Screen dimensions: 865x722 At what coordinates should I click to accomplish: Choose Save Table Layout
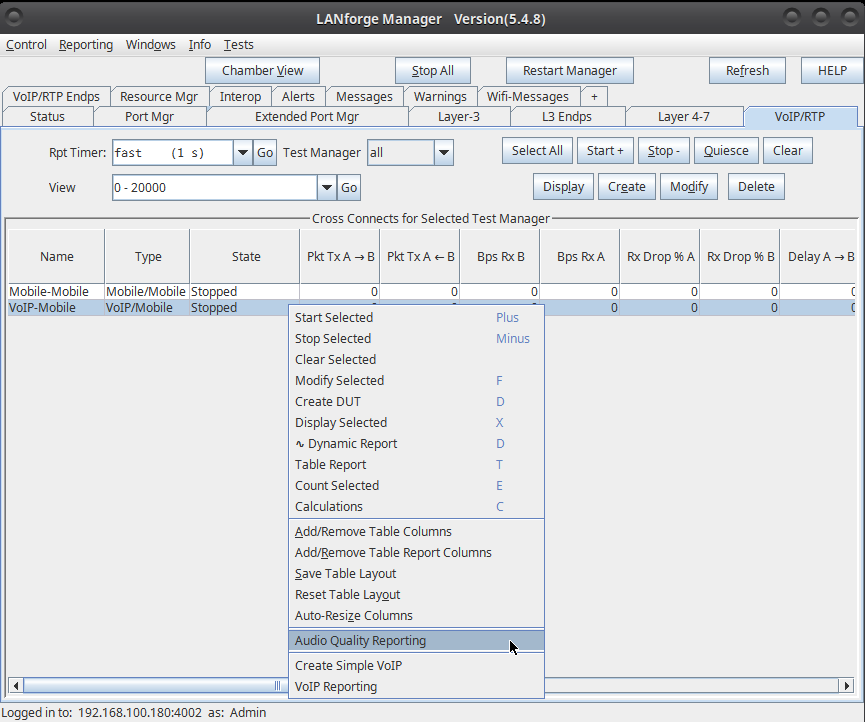click(417, 574)
